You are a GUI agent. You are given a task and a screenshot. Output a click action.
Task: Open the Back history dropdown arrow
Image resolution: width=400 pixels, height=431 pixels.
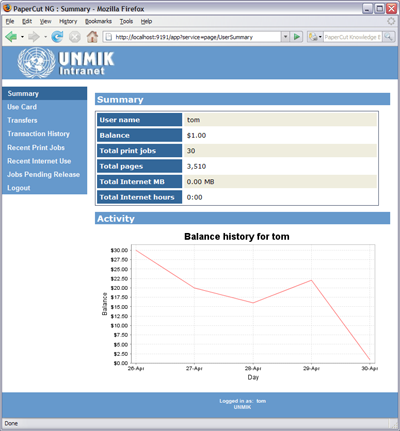pyautogui.click(x=22, y=37)
